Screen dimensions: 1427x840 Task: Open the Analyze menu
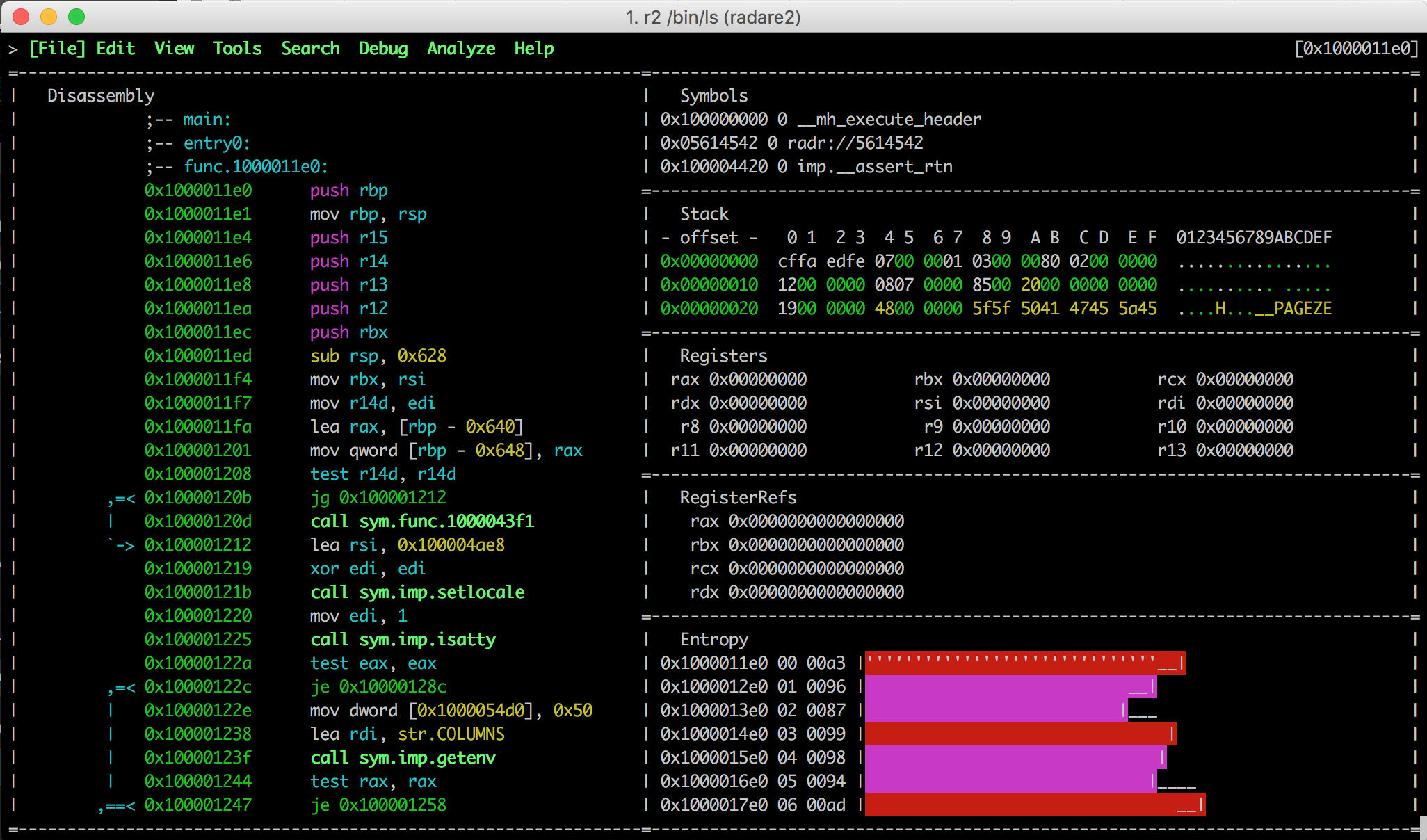(461, 49)
